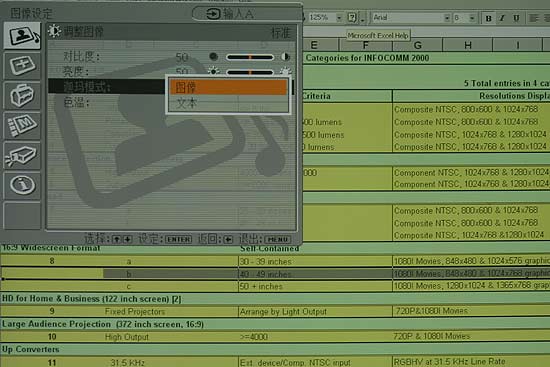Adjust the 对比度 contrast slider
Screen dimensions: 550x367
tap(250, 57)
